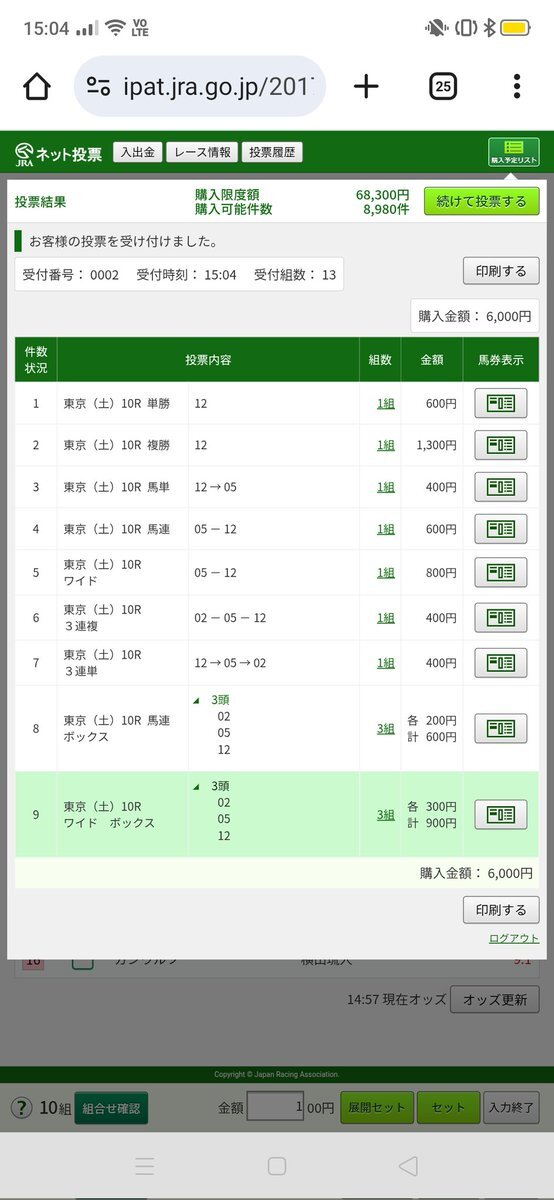Tap the top 印刷する button
554x1200 pixels.
(x=501, y=271)
